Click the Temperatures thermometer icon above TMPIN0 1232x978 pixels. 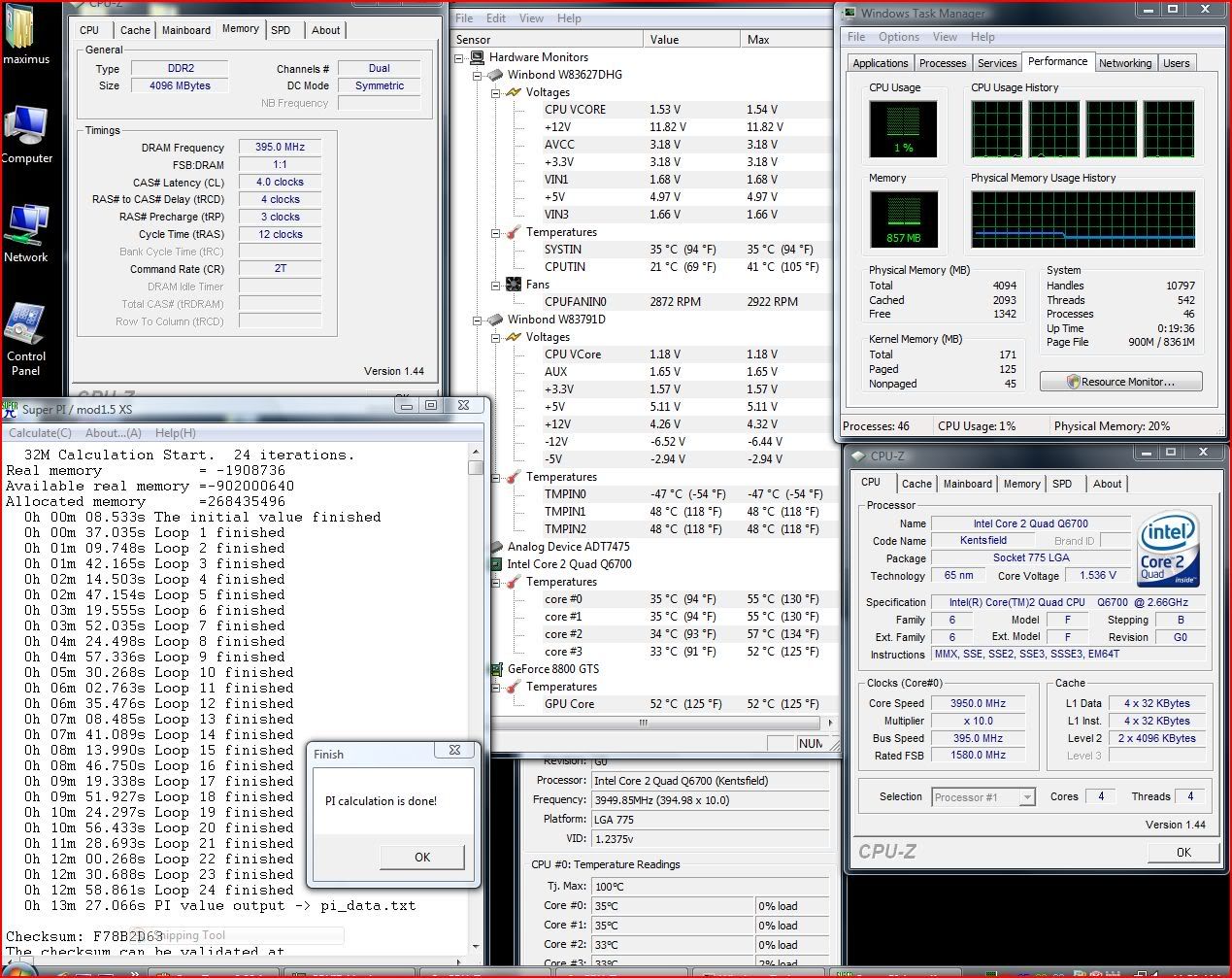pos(514,477)
